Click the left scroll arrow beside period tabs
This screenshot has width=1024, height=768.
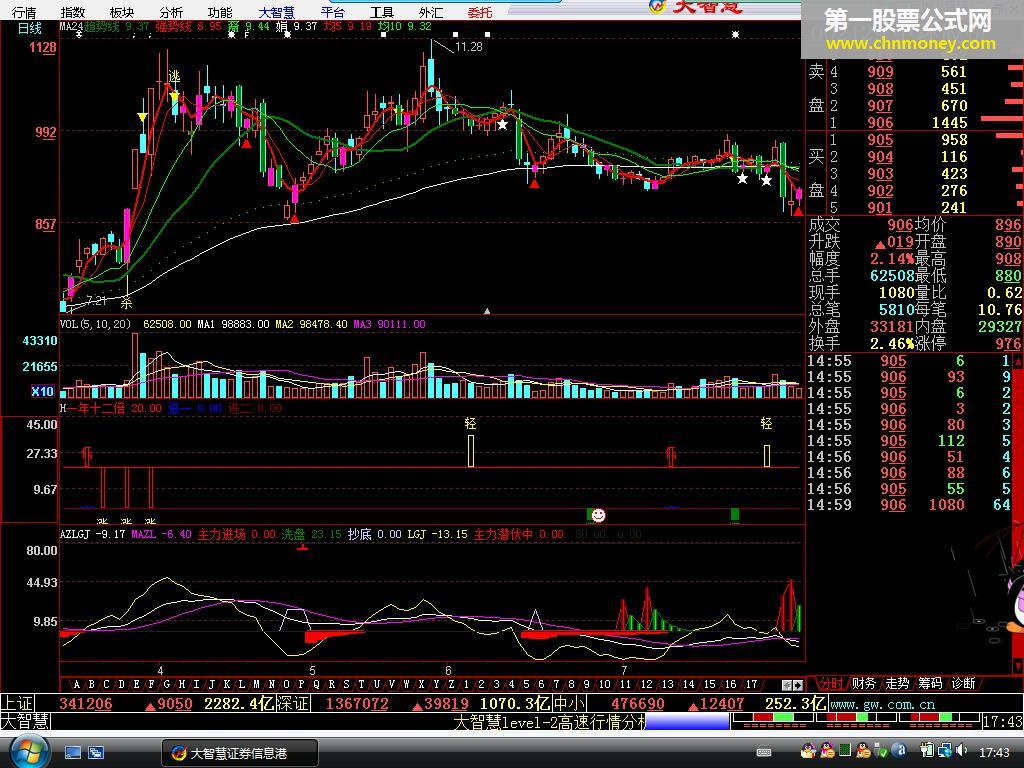coord(787,685)
